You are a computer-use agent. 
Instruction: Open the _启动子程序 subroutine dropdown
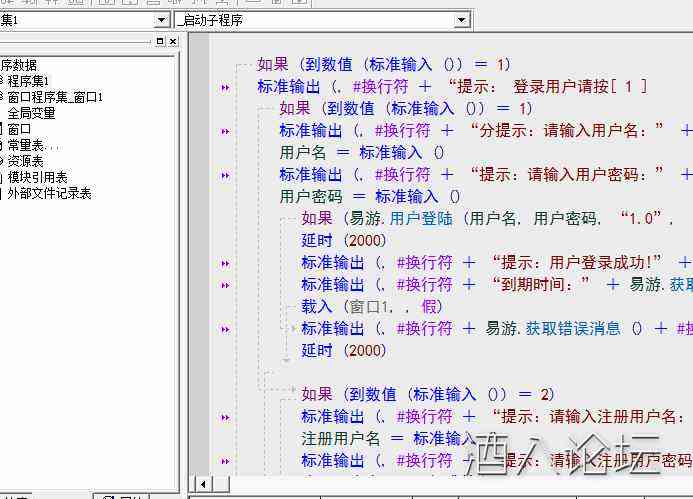point(461,20)
